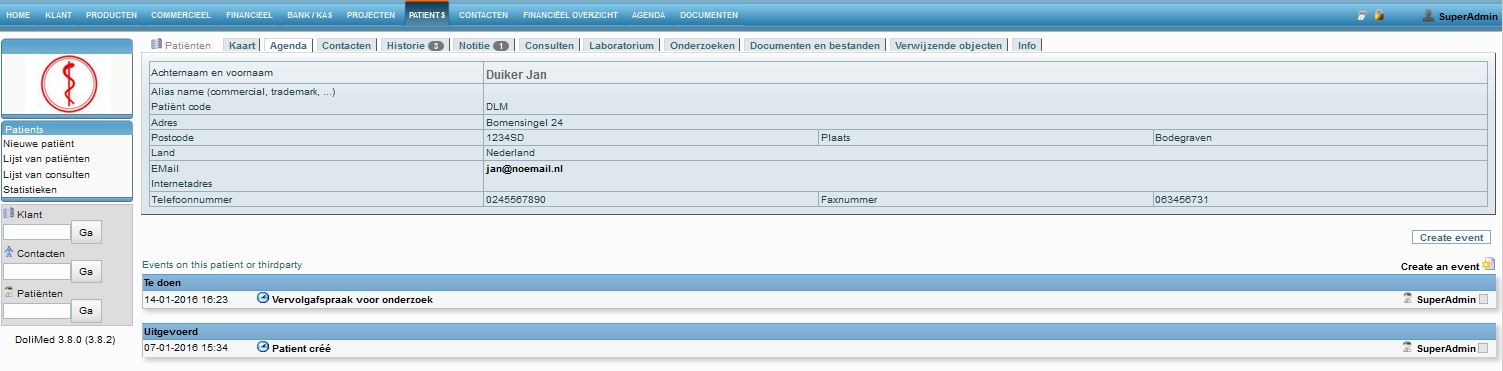Open the CONTACTEN menu

coord(484,15)
